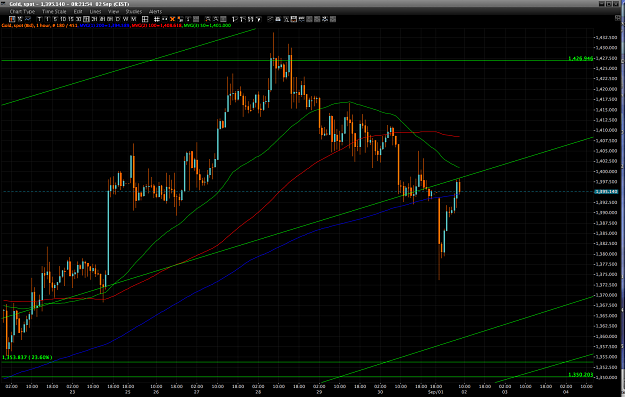Click the first line-drawing tool icon
The height and width of the screenshot is (397, 625).
point(234,19)
